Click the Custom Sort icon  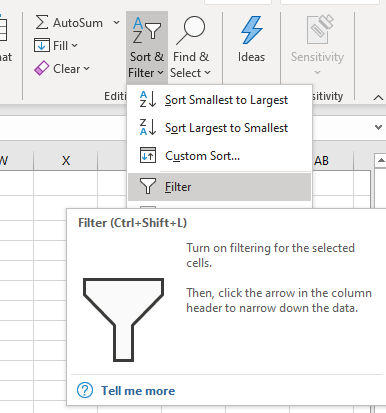148,155
